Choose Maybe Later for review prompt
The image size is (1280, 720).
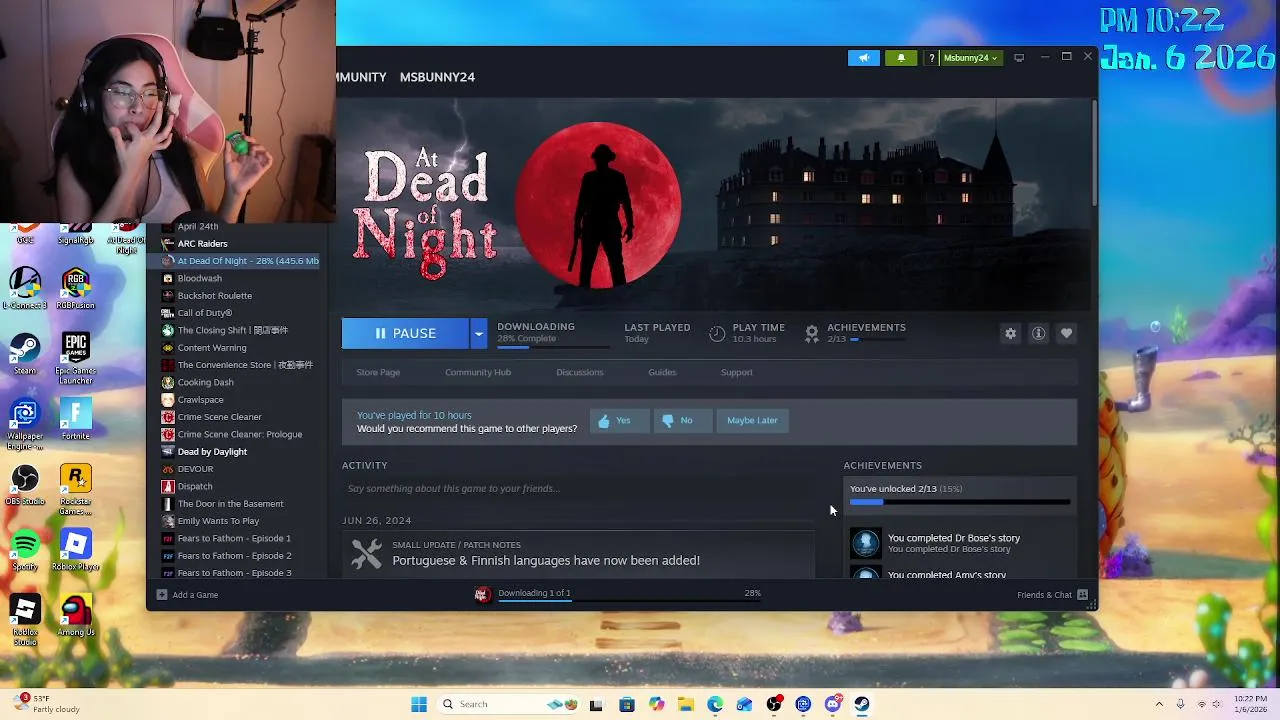[752, 421]
